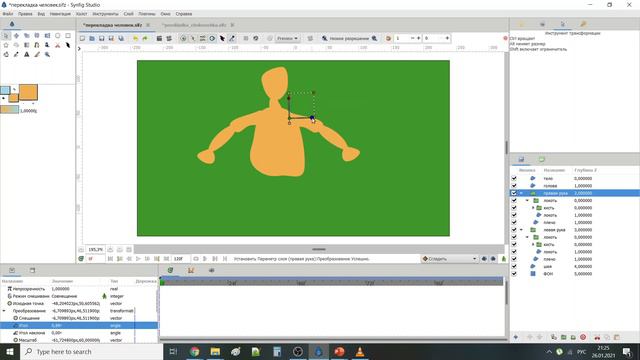Open the Правка menu

point(25,14)
